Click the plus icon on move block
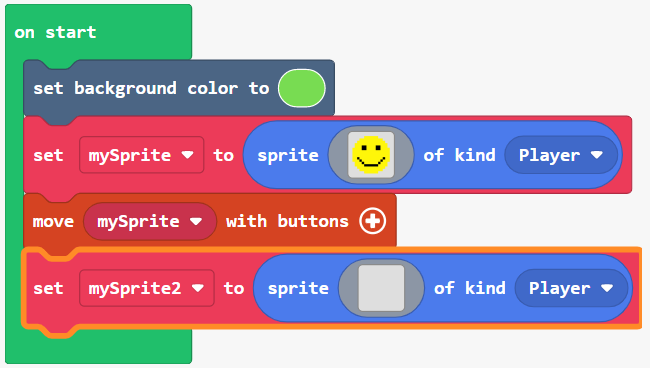The width and height of the screenshot is (650, 368). (372, 221)
